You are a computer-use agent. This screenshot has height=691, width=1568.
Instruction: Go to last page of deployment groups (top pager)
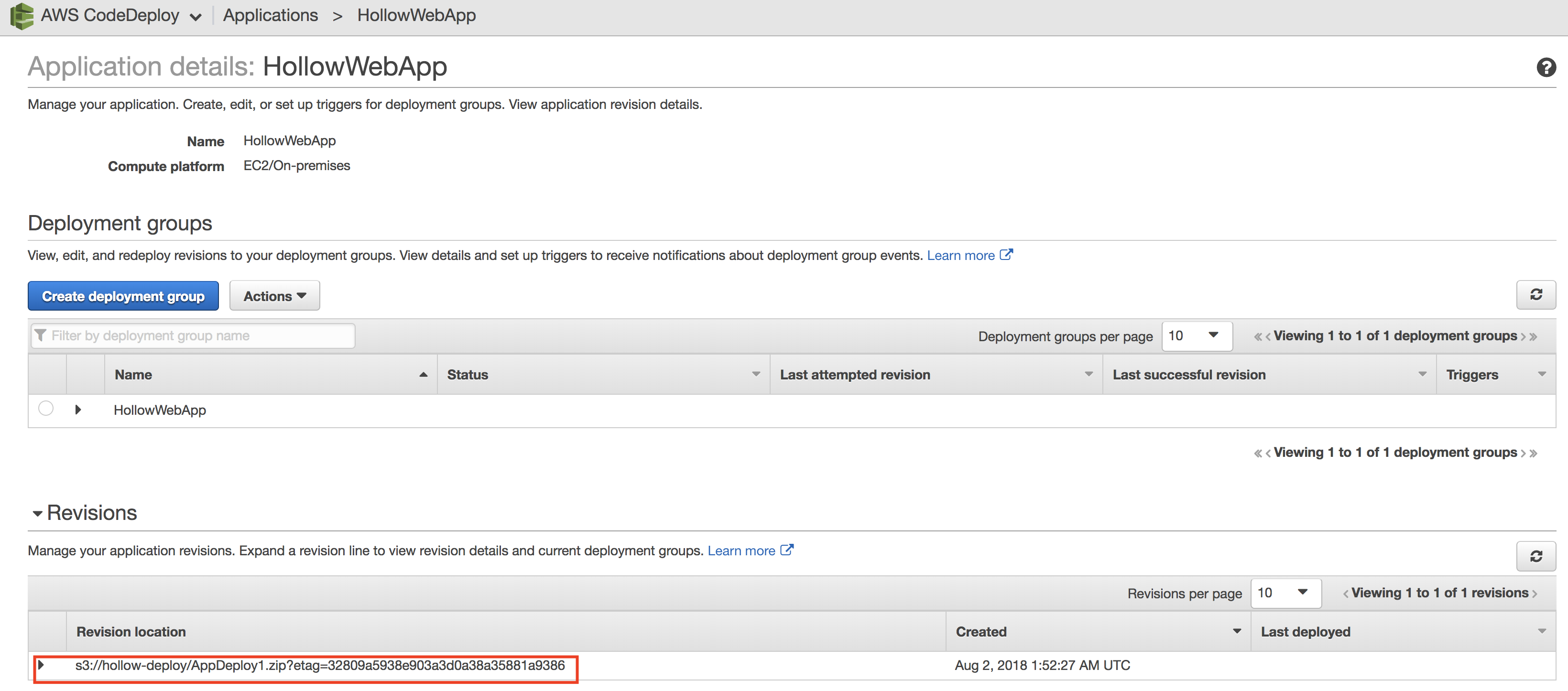pos(1534,336)
